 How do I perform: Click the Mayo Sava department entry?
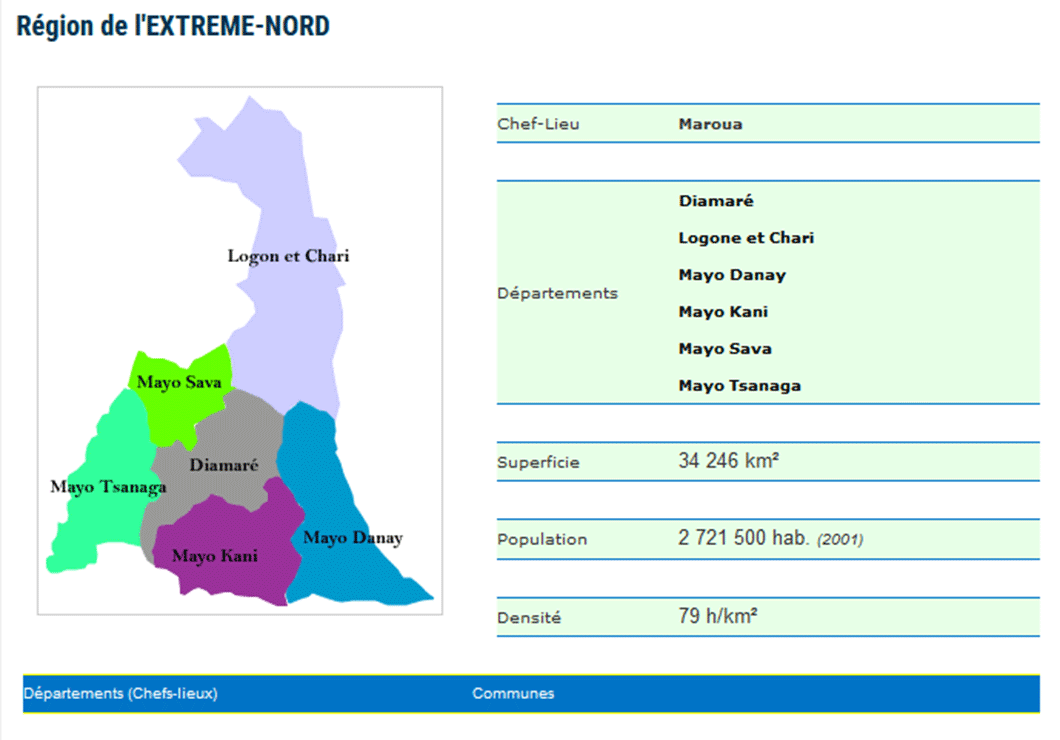723,348
